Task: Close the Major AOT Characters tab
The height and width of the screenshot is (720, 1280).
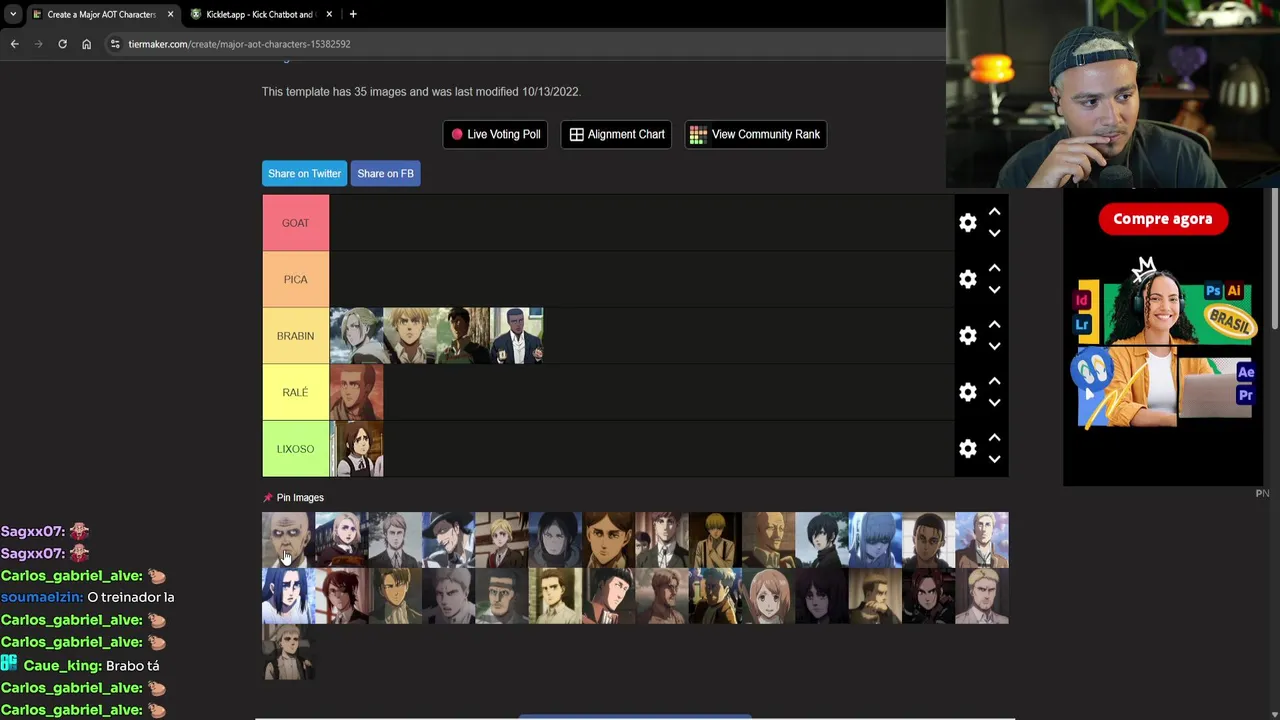Action: (170, 14)
